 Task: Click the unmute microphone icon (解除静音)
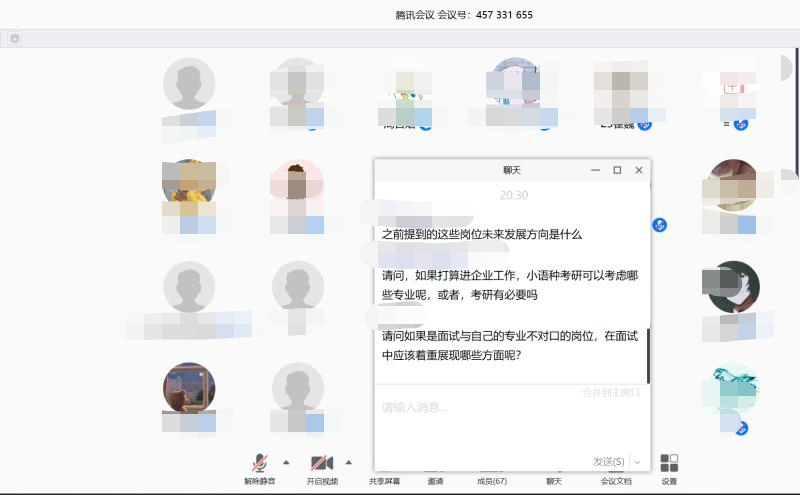tap(260, 464)
